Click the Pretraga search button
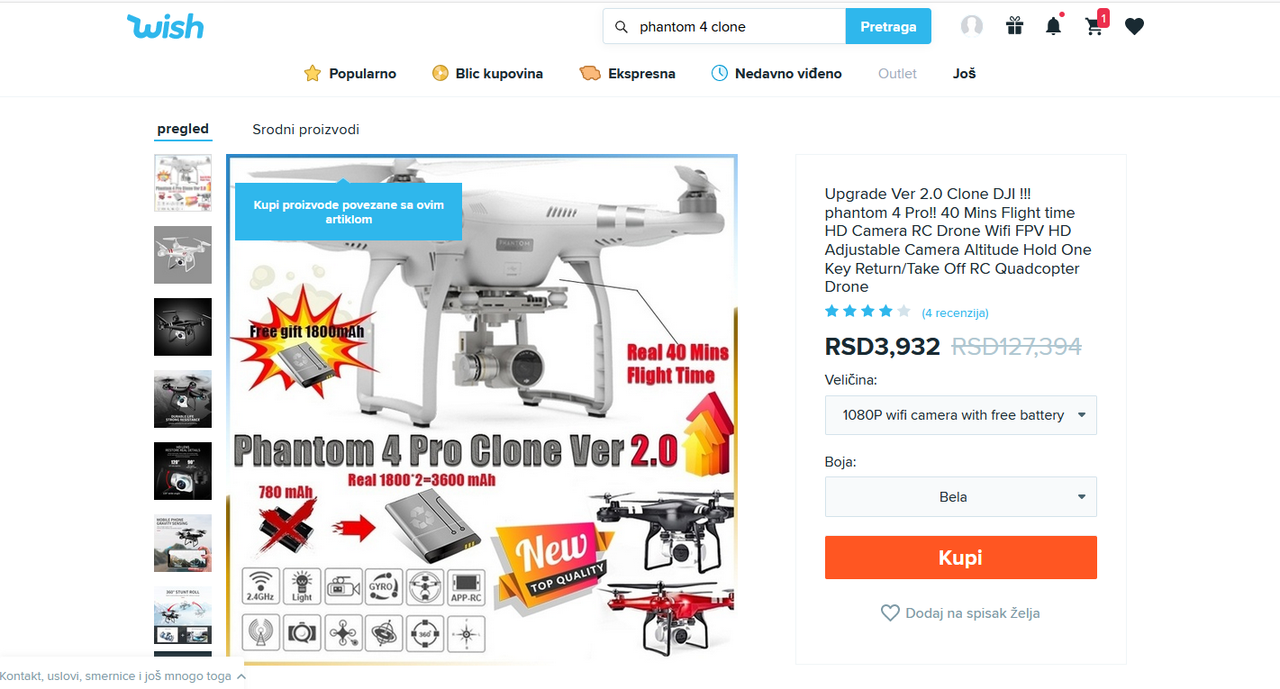Viewport: 1280px width, 689px height. [888, 26]
